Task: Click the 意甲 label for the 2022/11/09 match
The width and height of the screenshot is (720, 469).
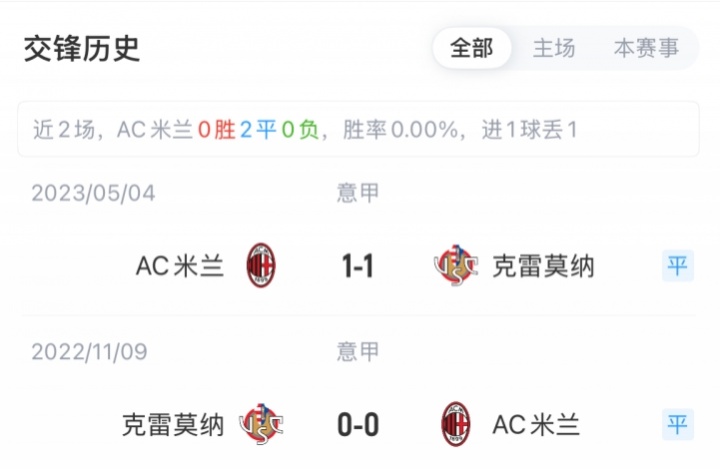Action: click(x=358, y=352)
